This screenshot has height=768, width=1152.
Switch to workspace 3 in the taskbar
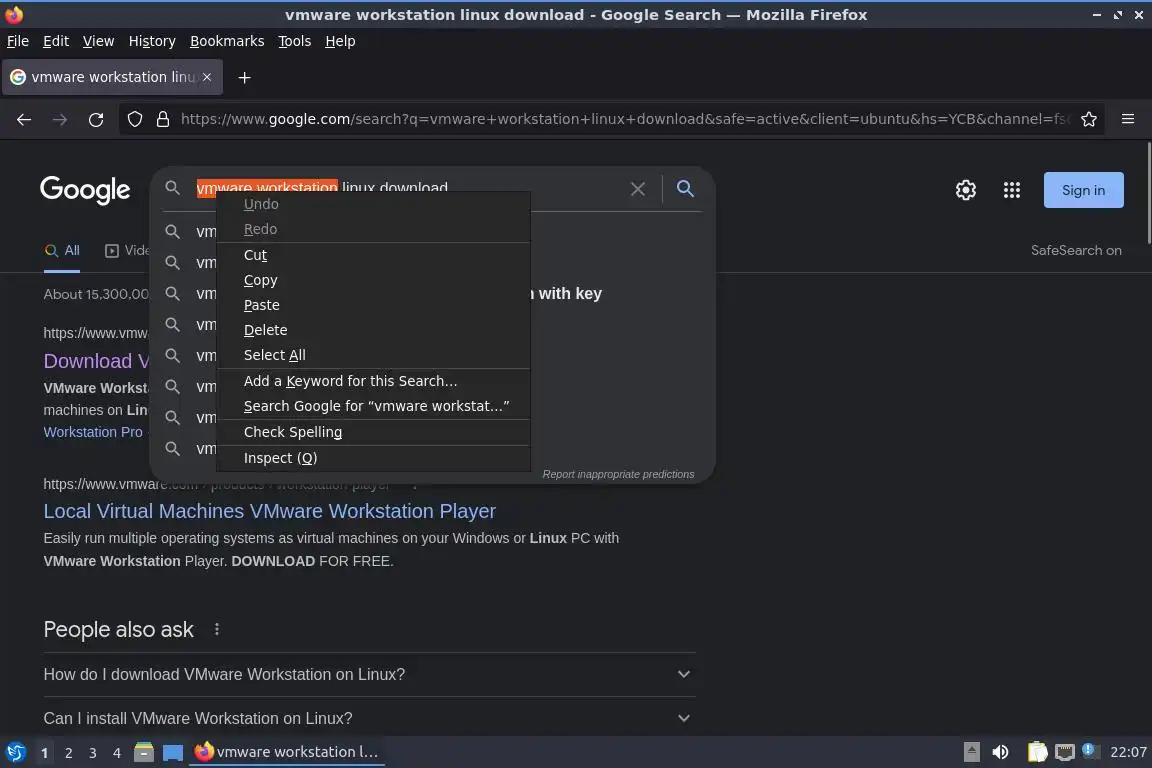coord(93,753)
